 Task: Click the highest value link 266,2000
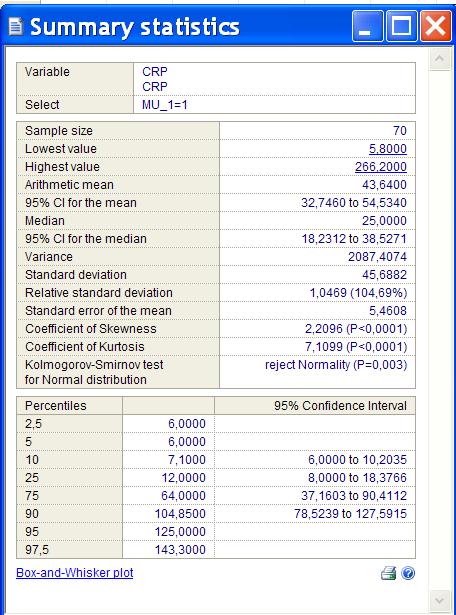point(381,167)
